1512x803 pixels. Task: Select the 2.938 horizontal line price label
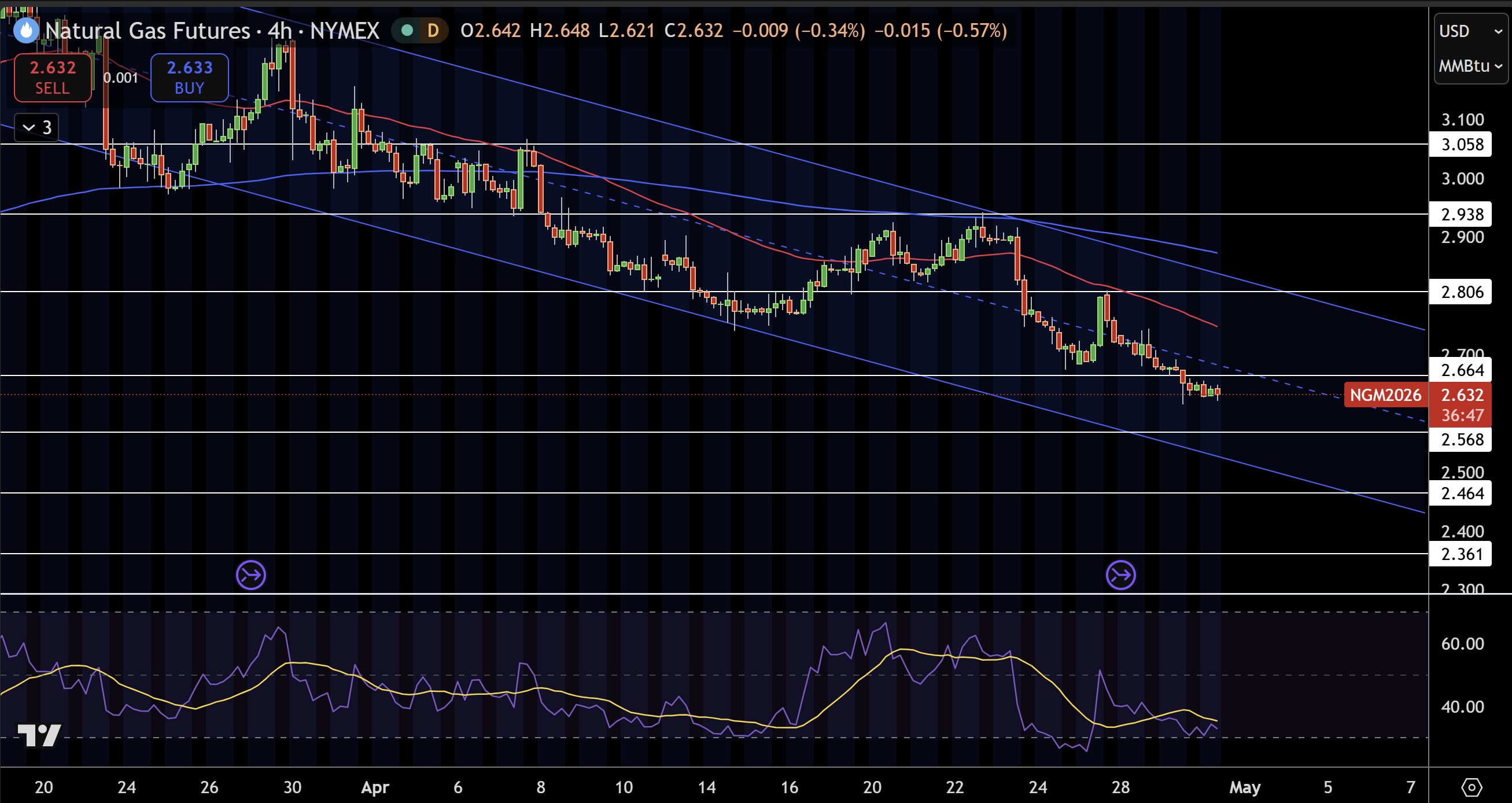click(x=1461, y=214)
